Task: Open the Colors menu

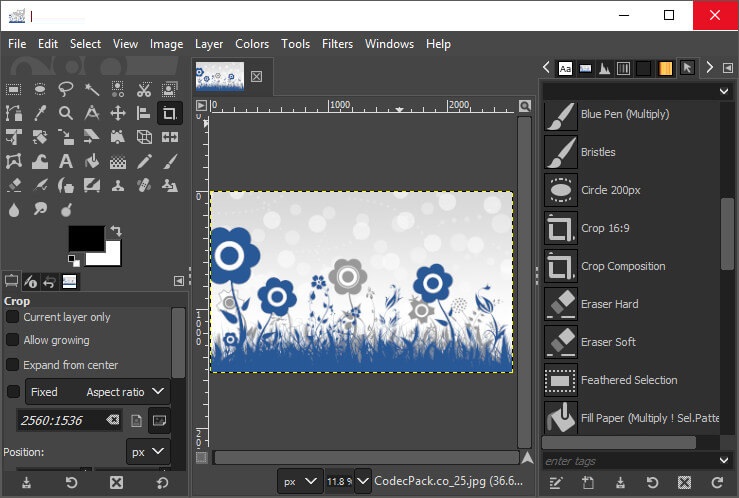Action: pyautogui.click(x=252, y=44)
